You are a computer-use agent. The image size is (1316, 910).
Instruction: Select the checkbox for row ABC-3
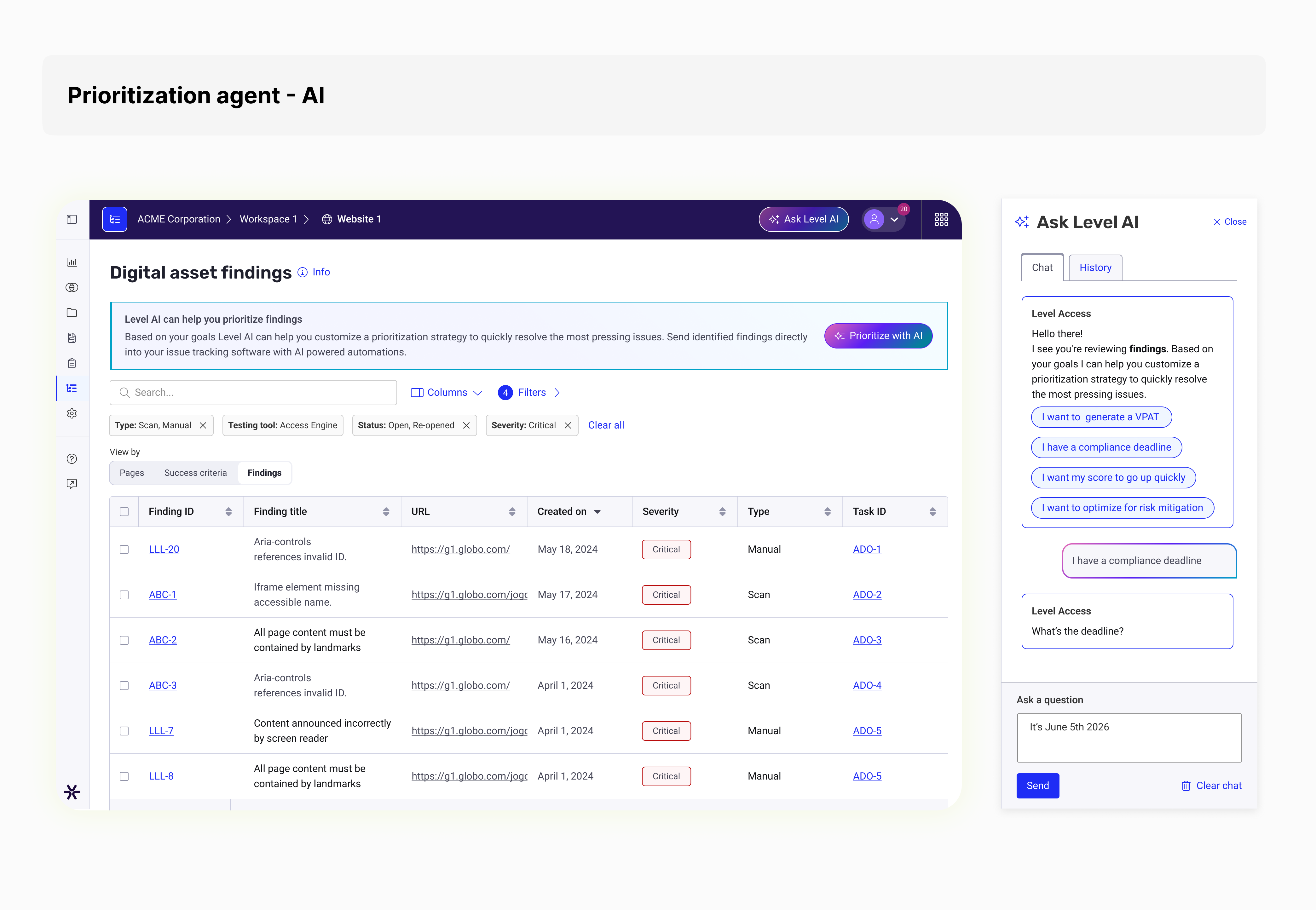coord(124,685)
